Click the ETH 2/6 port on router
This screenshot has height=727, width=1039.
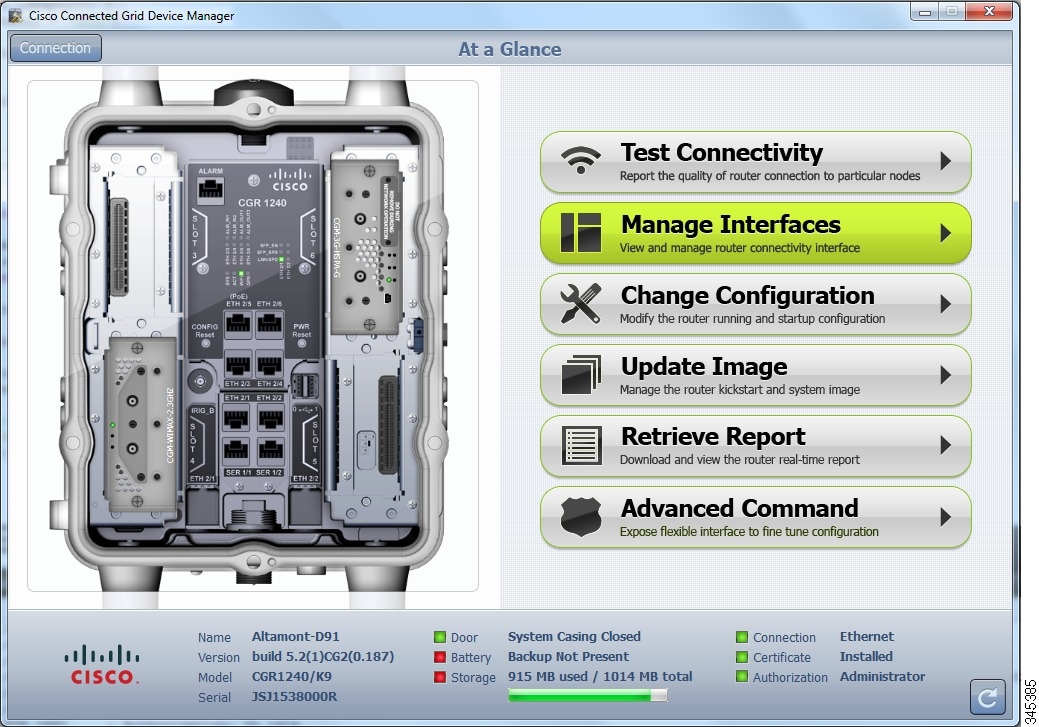[269, 323]
